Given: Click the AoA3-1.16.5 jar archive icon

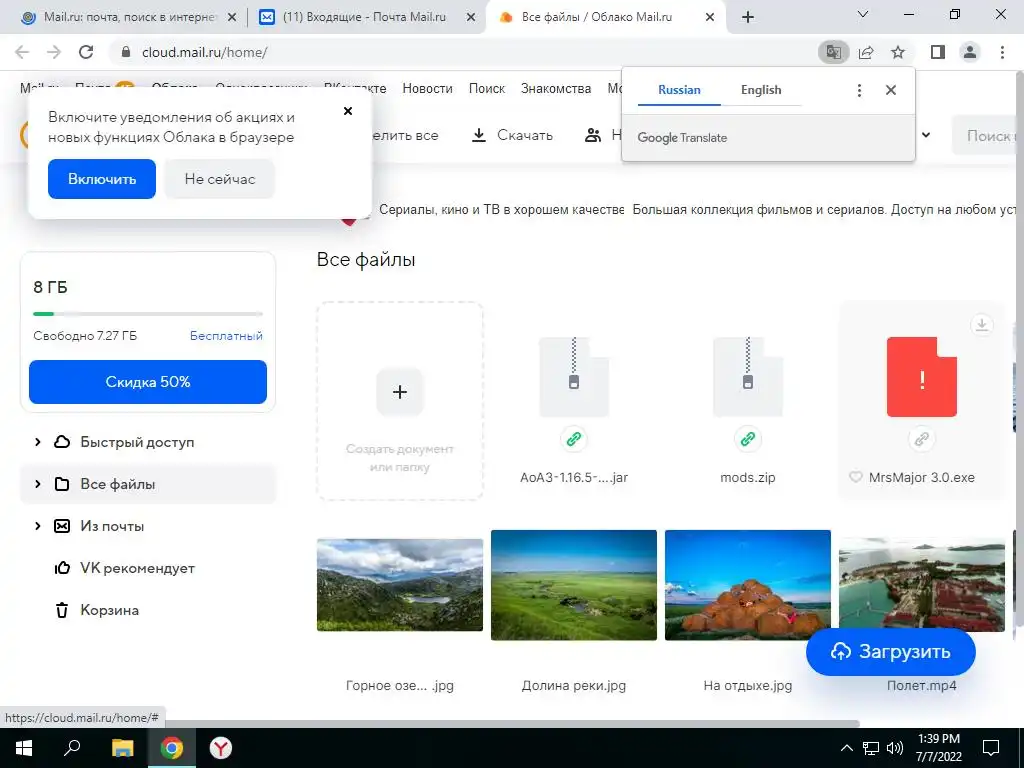Looking at the screenshot, I should click(x=574, y=377).
